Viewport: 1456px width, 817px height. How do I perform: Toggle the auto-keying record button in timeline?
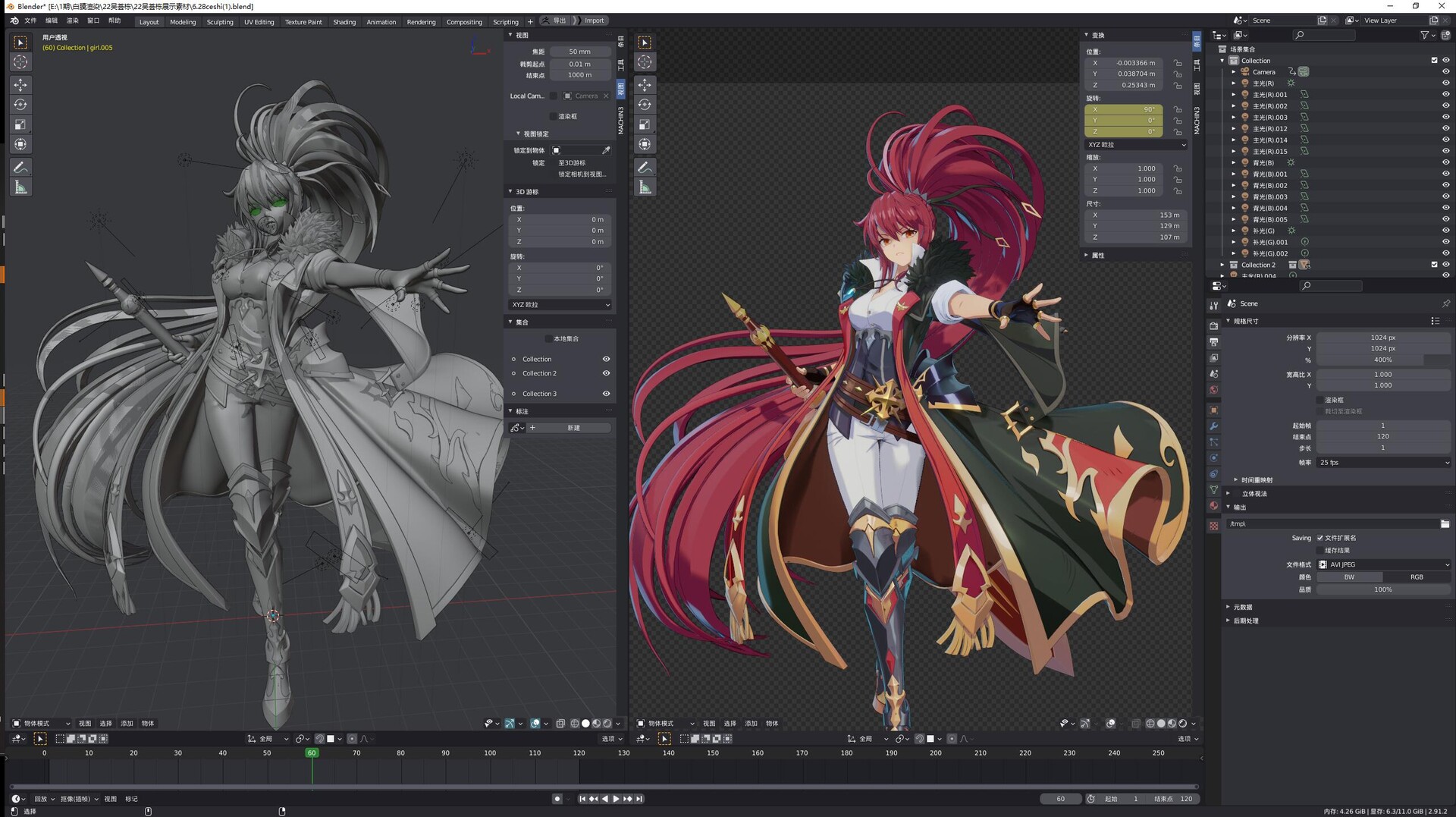[557, 799]
